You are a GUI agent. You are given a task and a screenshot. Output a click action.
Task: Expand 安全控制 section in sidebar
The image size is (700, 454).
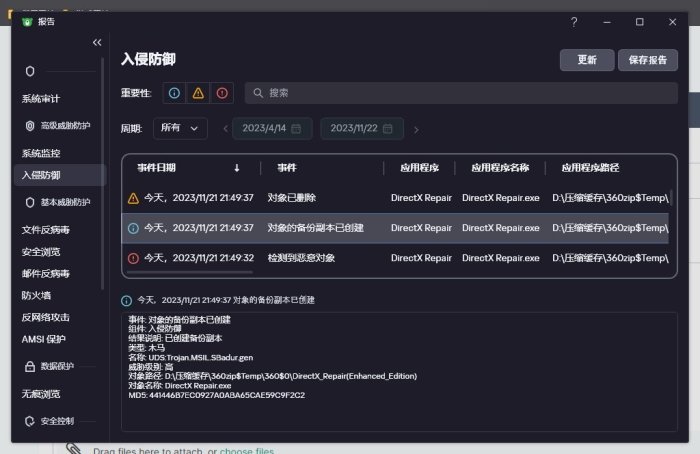pos(58,421)
